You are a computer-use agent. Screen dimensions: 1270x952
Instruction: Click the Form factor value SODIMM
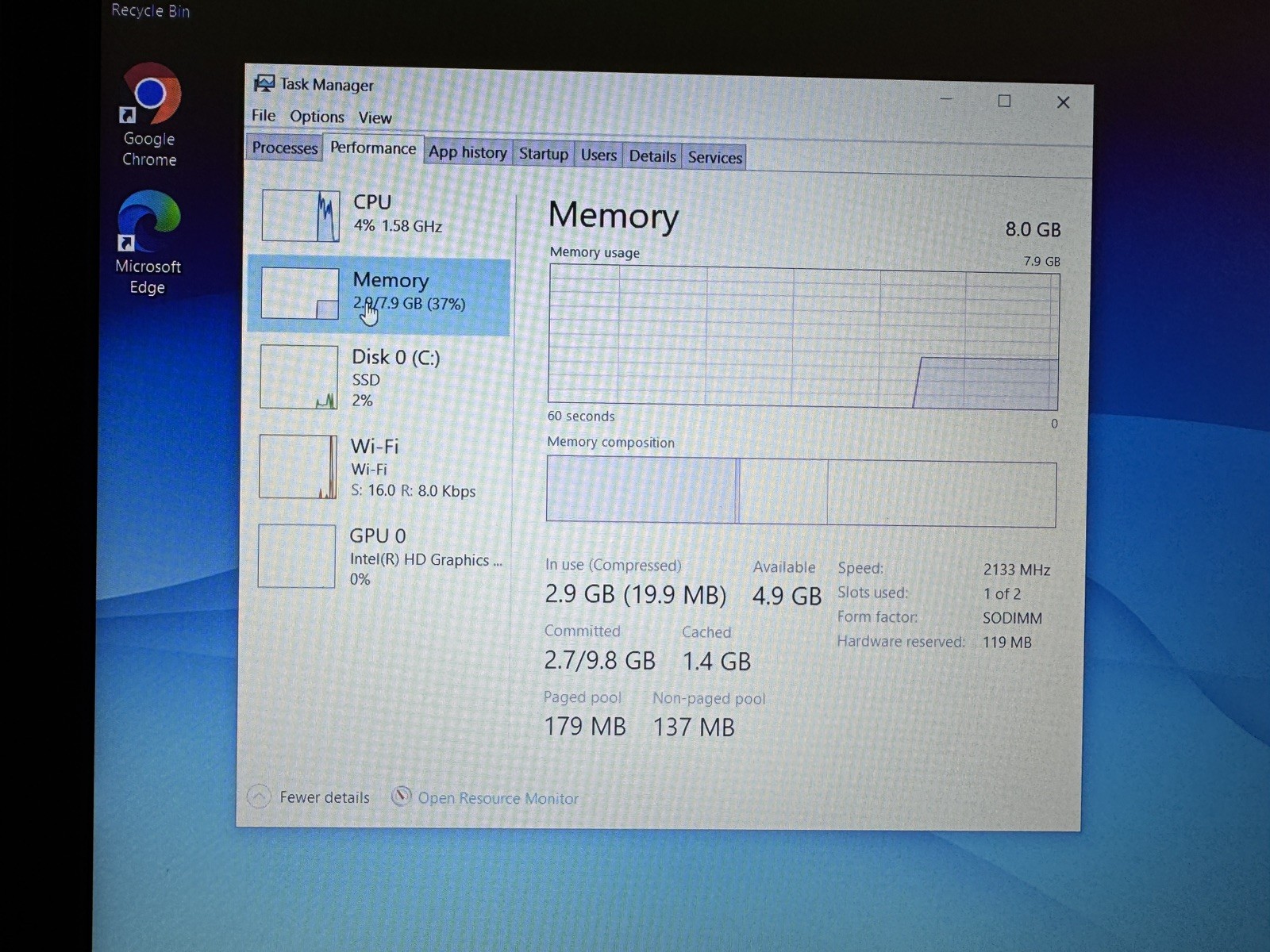[1012, 618]
